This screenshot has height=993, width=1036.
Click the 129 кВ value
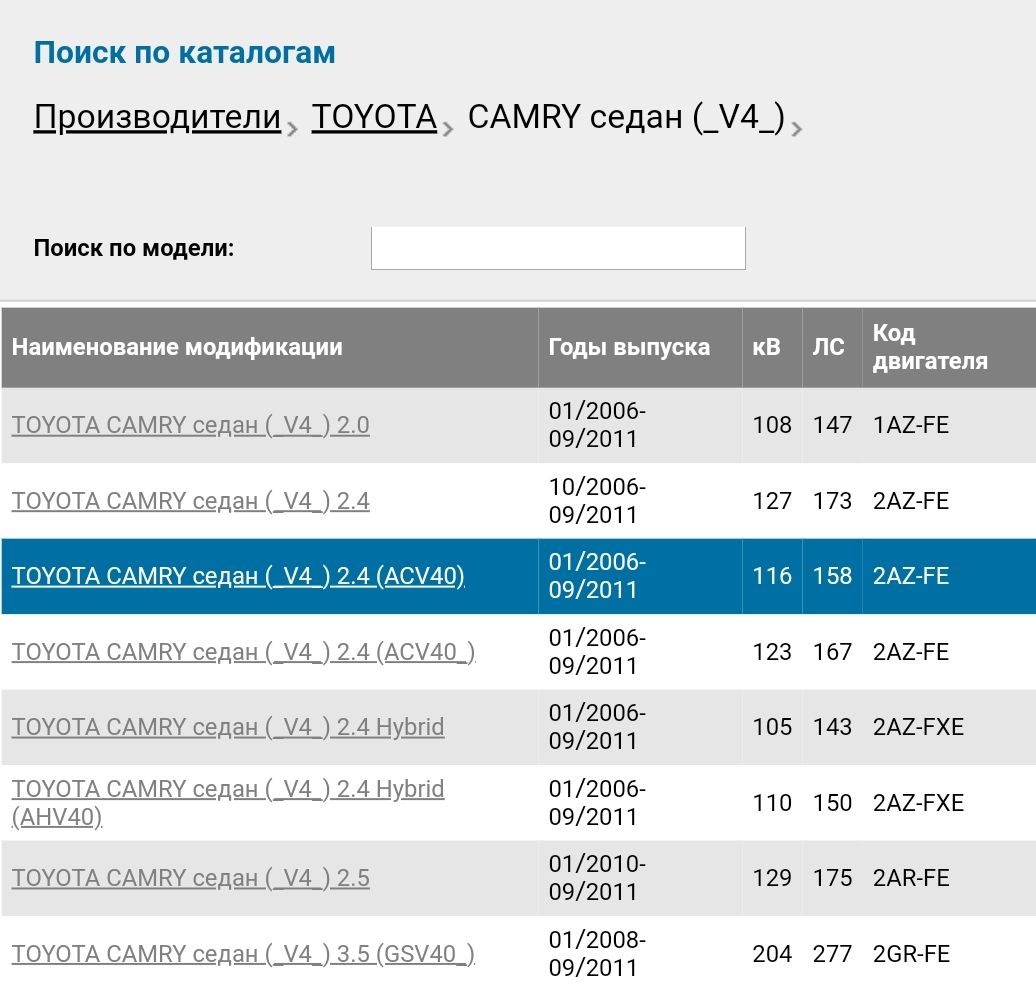(x=772, y=878)
